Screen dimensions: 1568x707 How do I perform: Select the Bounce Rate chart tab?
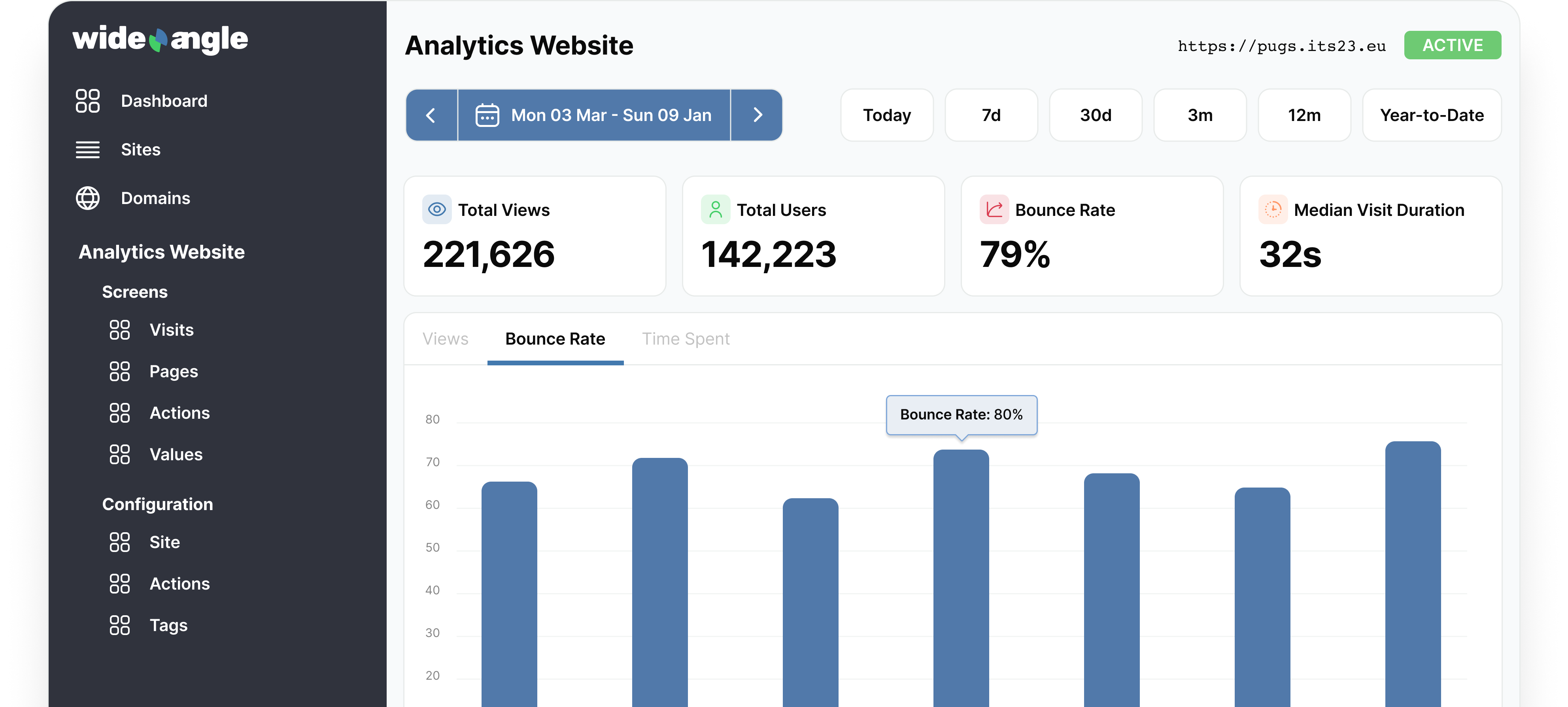555,339
